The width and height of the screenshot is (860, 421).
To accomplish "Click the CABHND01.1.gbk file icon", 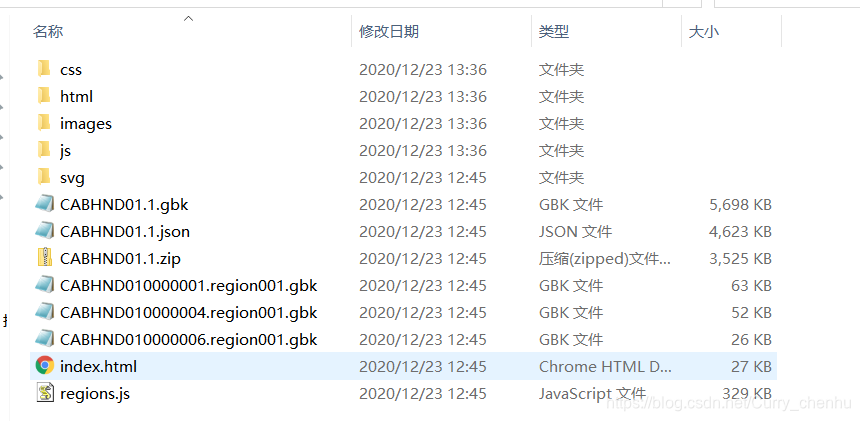I will point(45,204).
